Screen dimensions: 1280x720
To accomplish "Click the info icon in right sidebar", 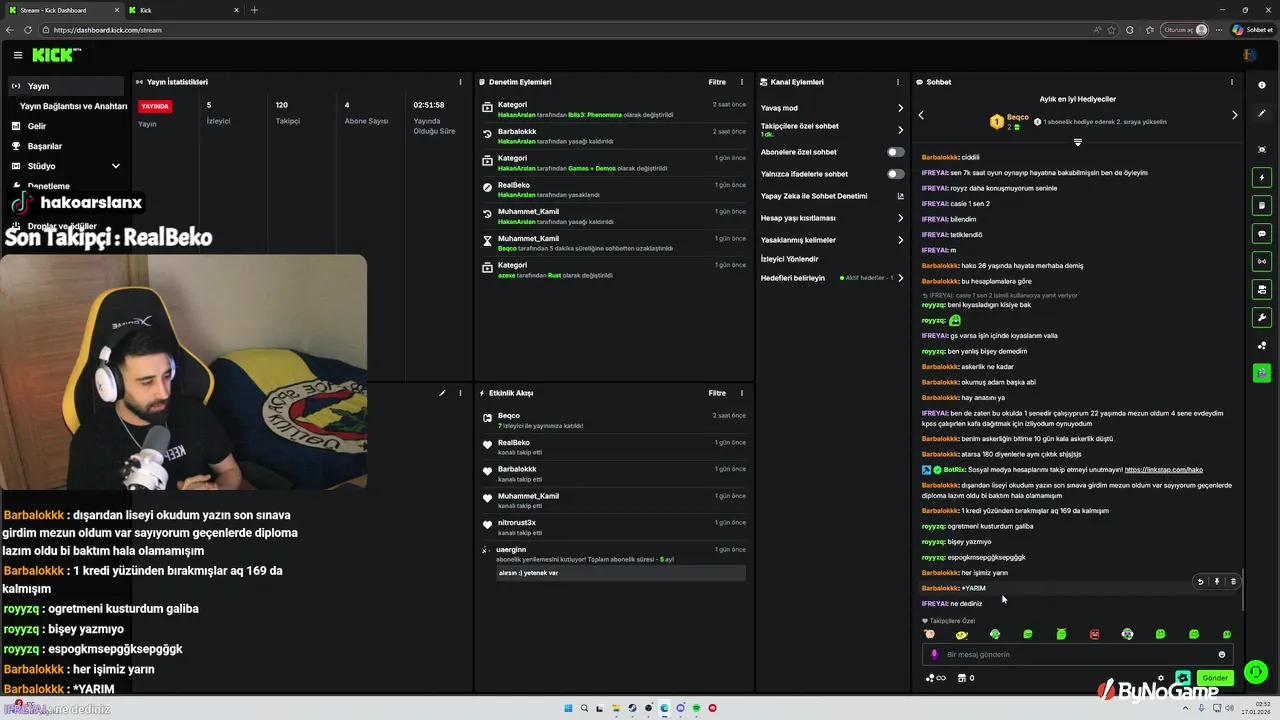I will pyautogui.click(x=1262, y=85).
